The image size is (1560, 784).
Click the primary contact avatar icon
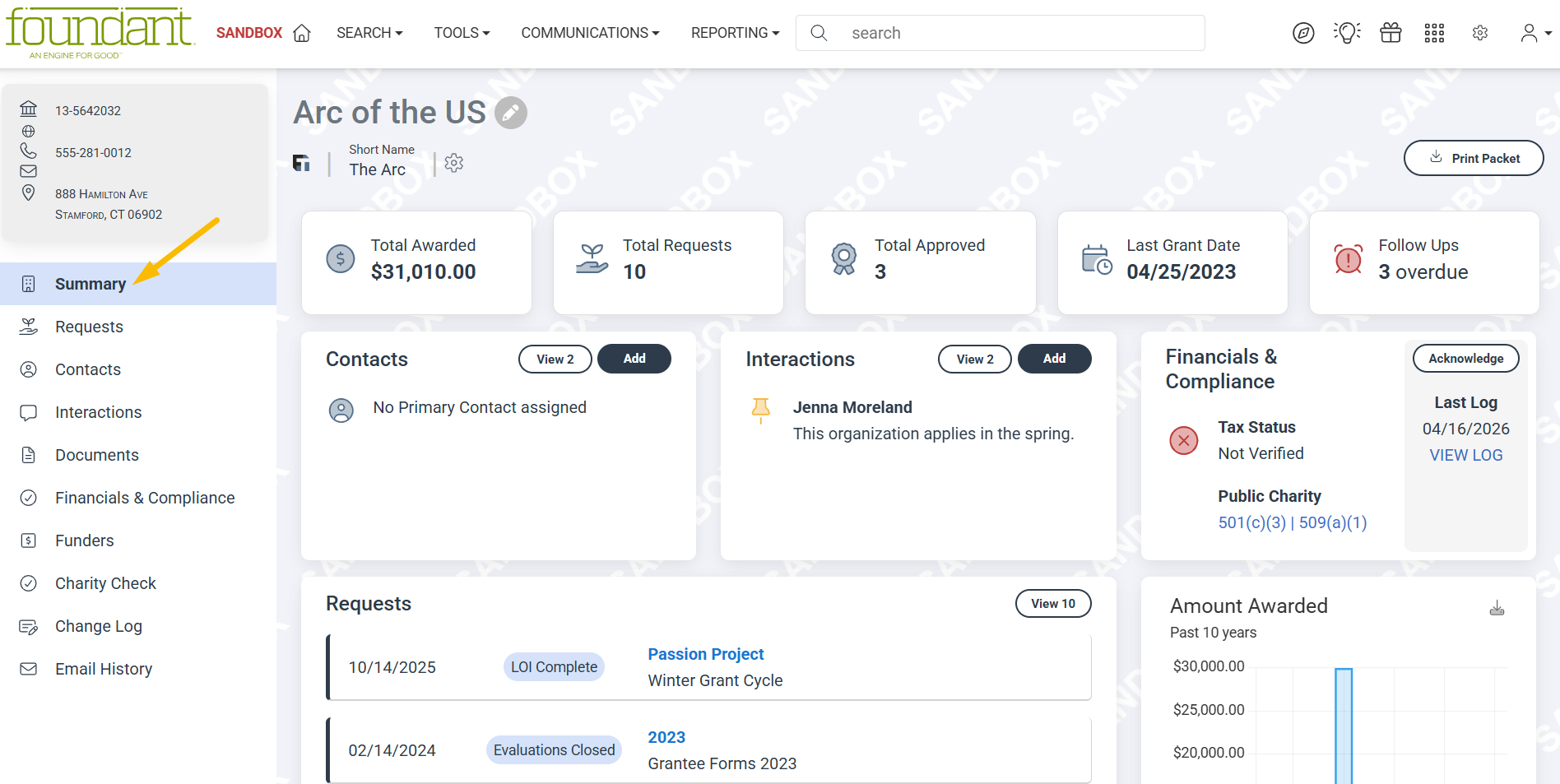pyautogui.click(x=341, y=410)
